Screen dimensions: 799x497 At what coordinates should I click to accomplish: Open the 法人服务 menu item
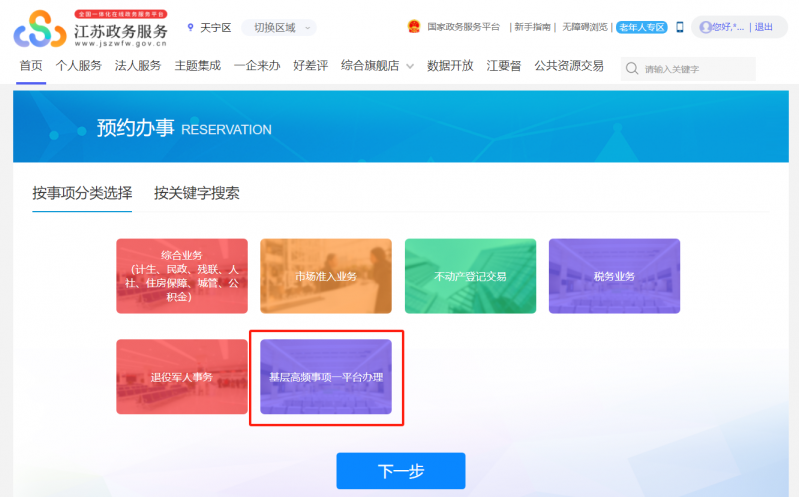(138, 66)
